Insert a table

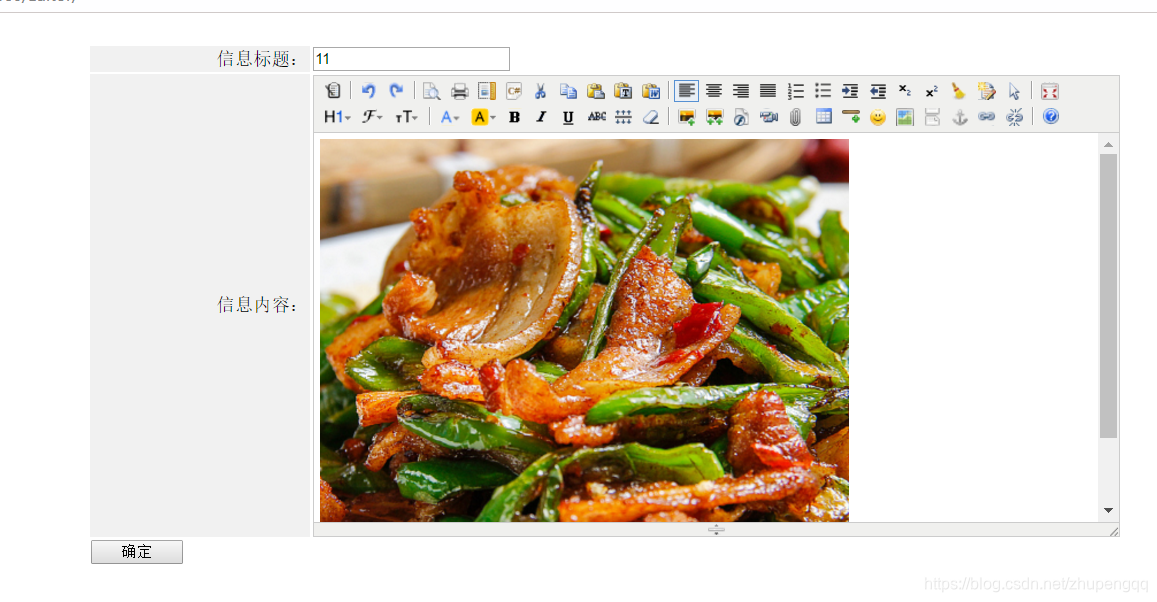pos(823,117)
